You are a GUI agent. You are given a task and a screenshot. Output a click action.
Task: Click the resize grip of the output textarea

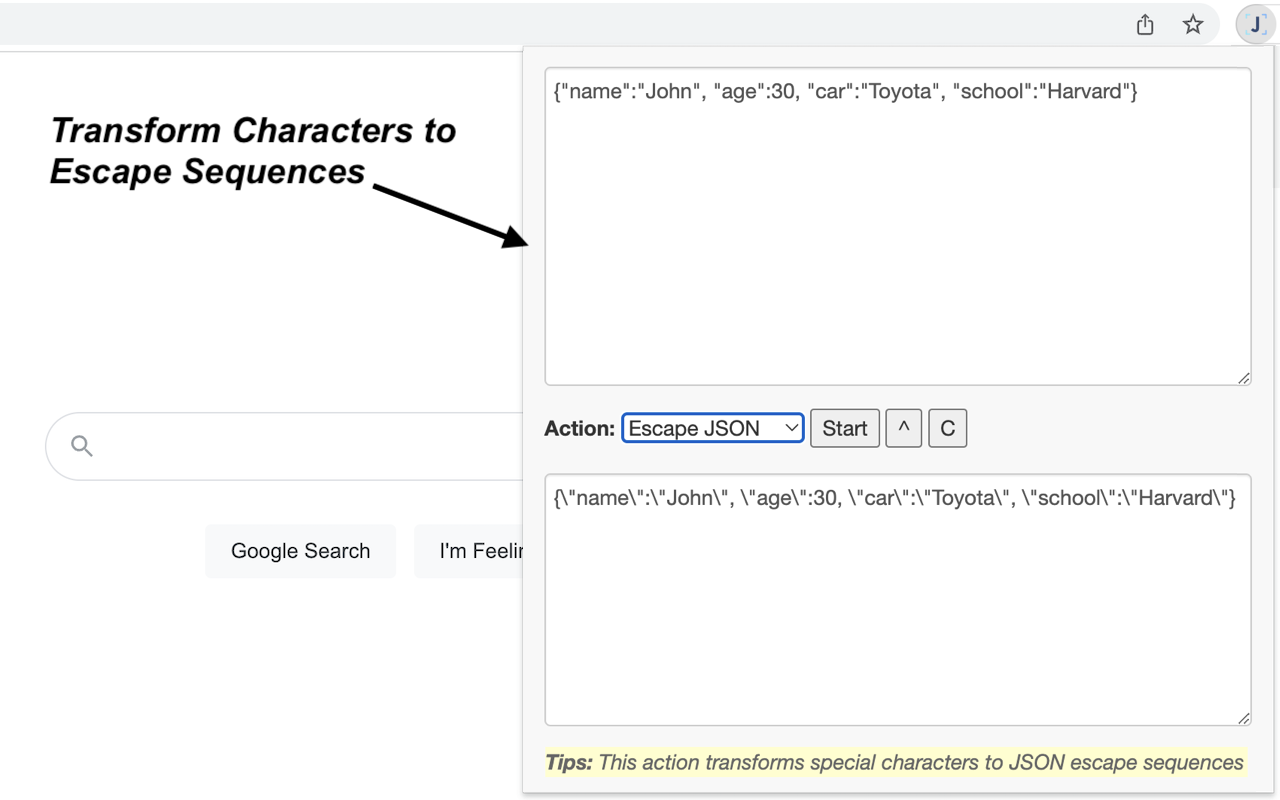[1243, 717]
